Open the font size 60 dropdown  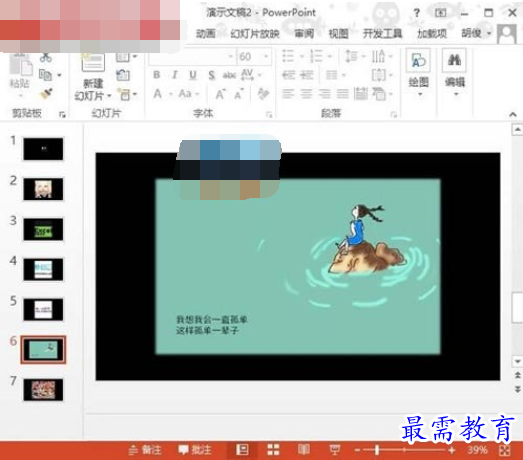click(267, 57)
